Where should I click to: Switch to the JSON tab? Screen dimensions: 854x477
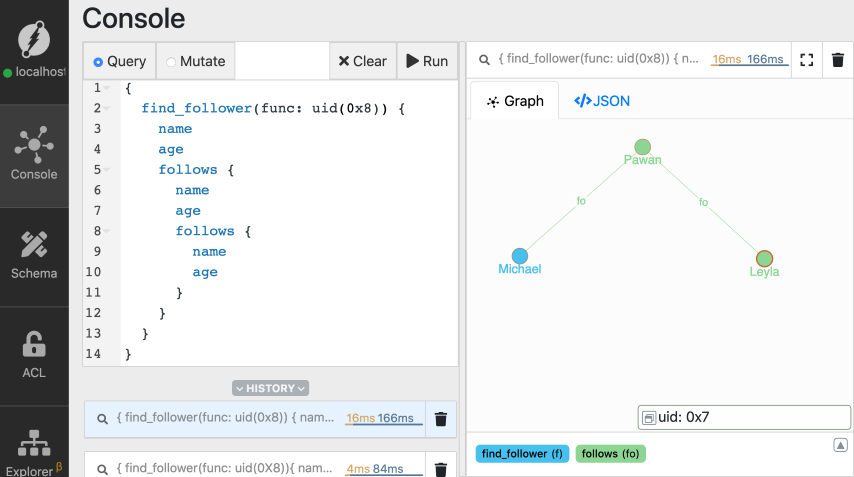point(602,101)
